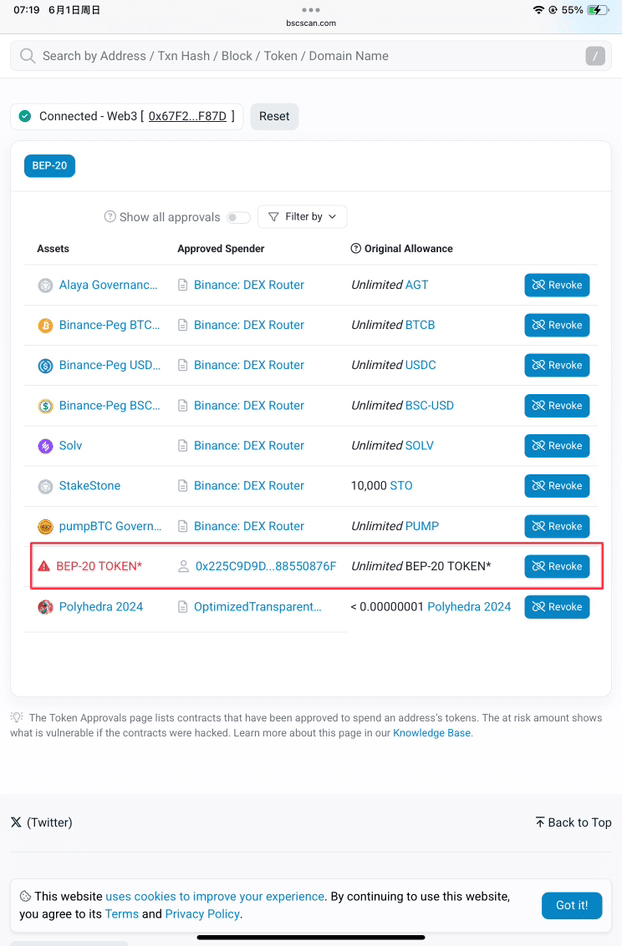Click the Binance-Peg BTCB token icon
622x946 pixels.
[x=45, y=325]
